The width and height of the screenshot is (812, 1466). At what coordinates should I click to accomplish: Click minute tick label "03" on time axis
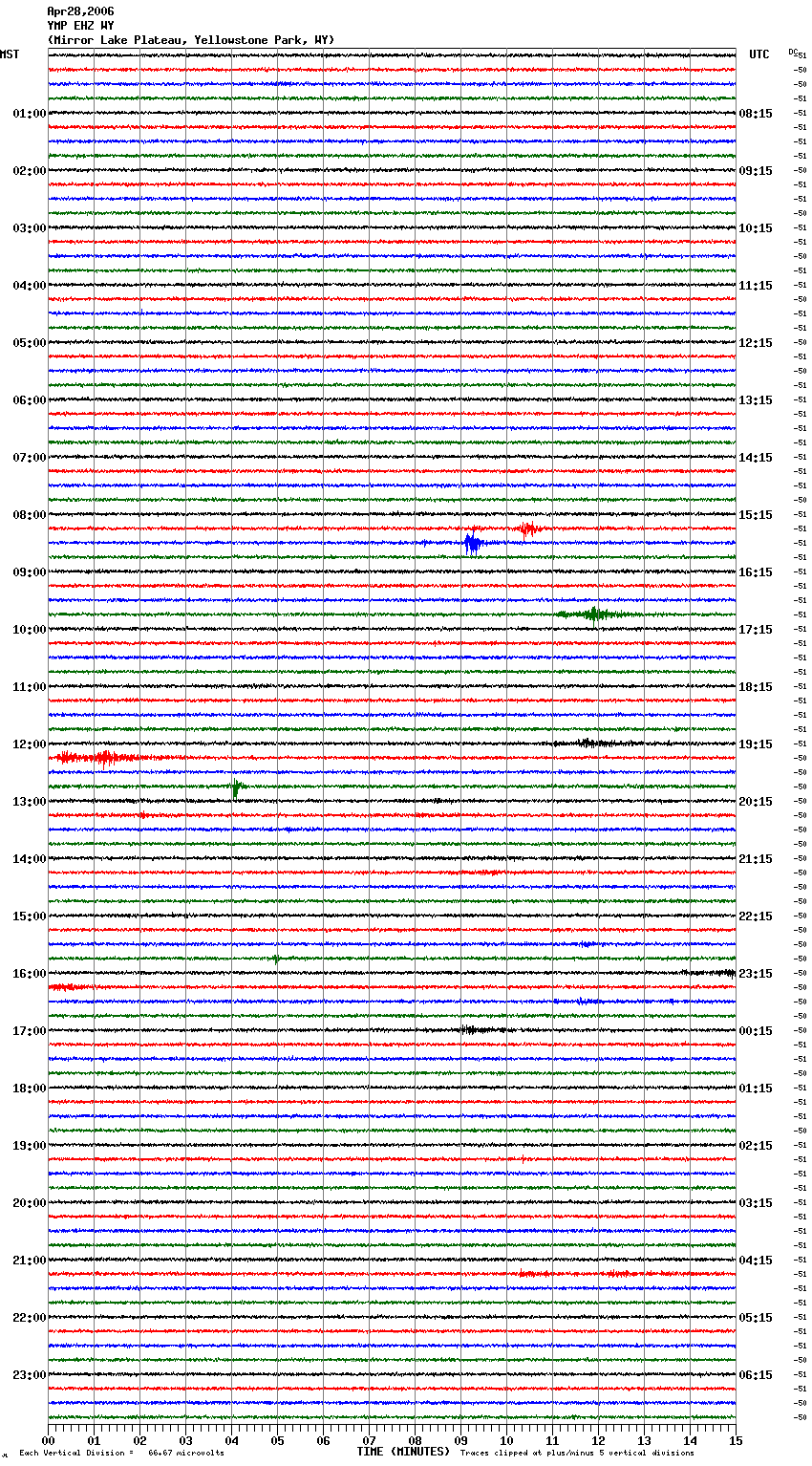[x=185, y=1441]
